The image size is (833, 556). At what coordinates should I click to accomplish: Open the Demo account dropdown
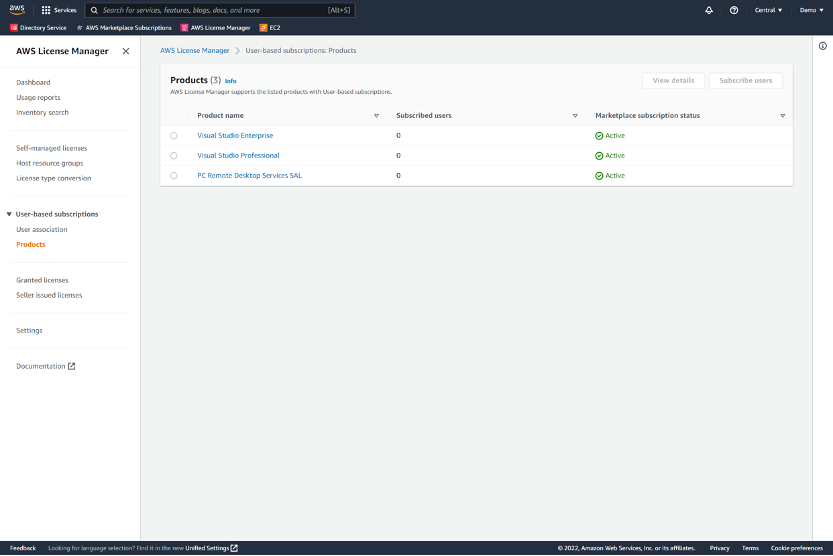pos(811,10)
